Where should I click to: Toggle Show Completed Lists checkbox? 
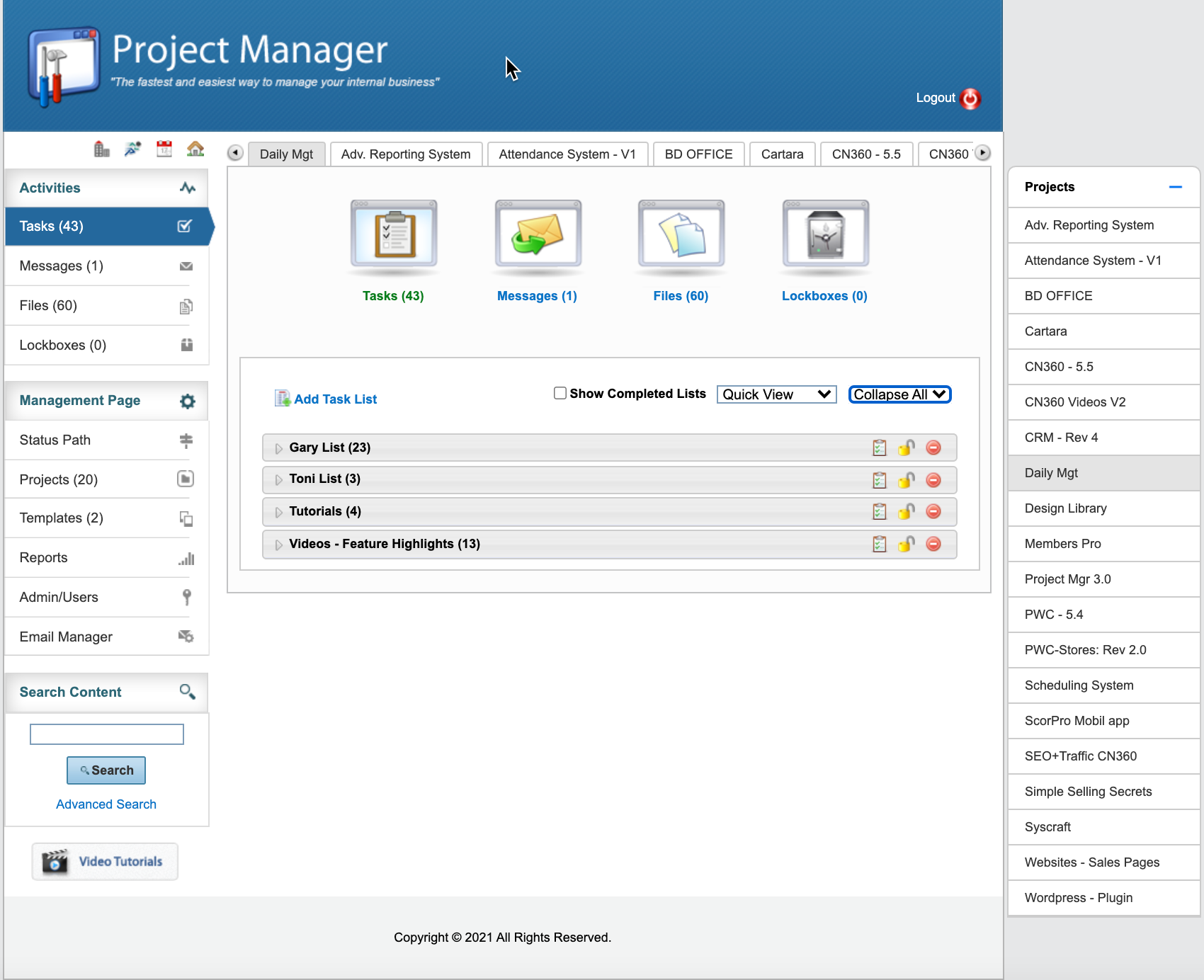[560, 393]
